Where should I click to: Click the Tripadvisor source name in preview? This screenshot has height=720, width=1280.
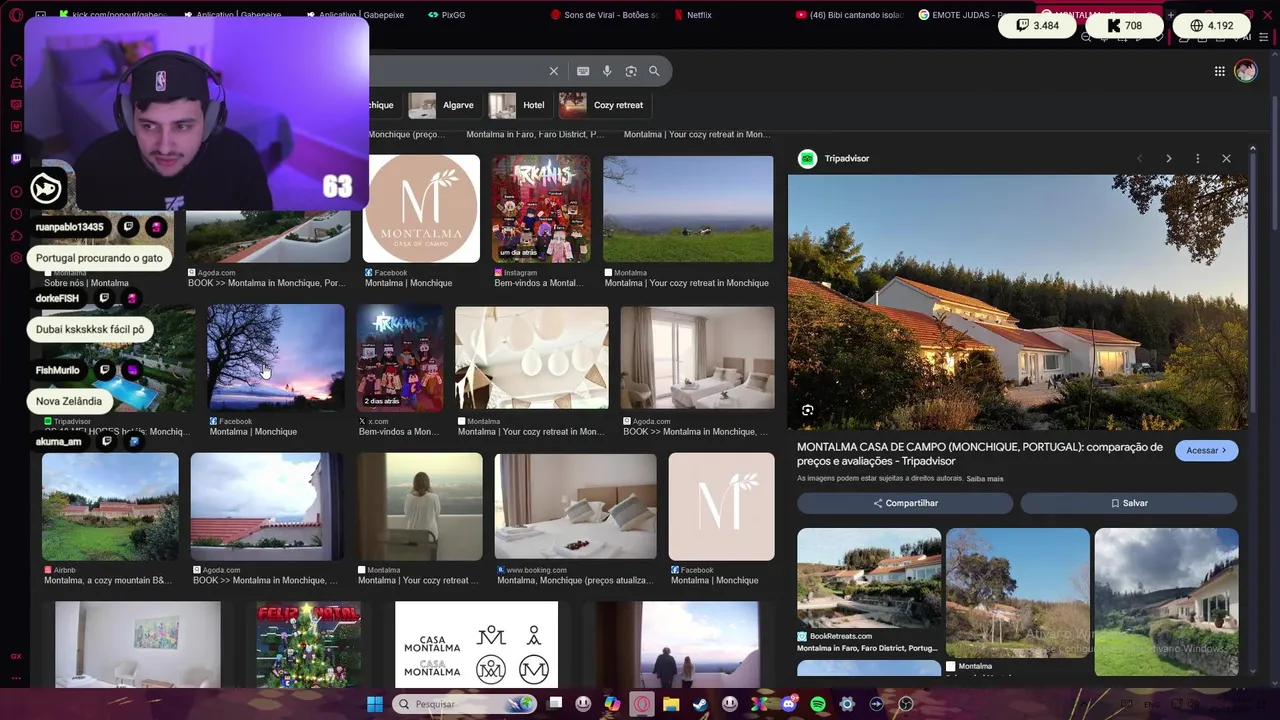[846, 158]
